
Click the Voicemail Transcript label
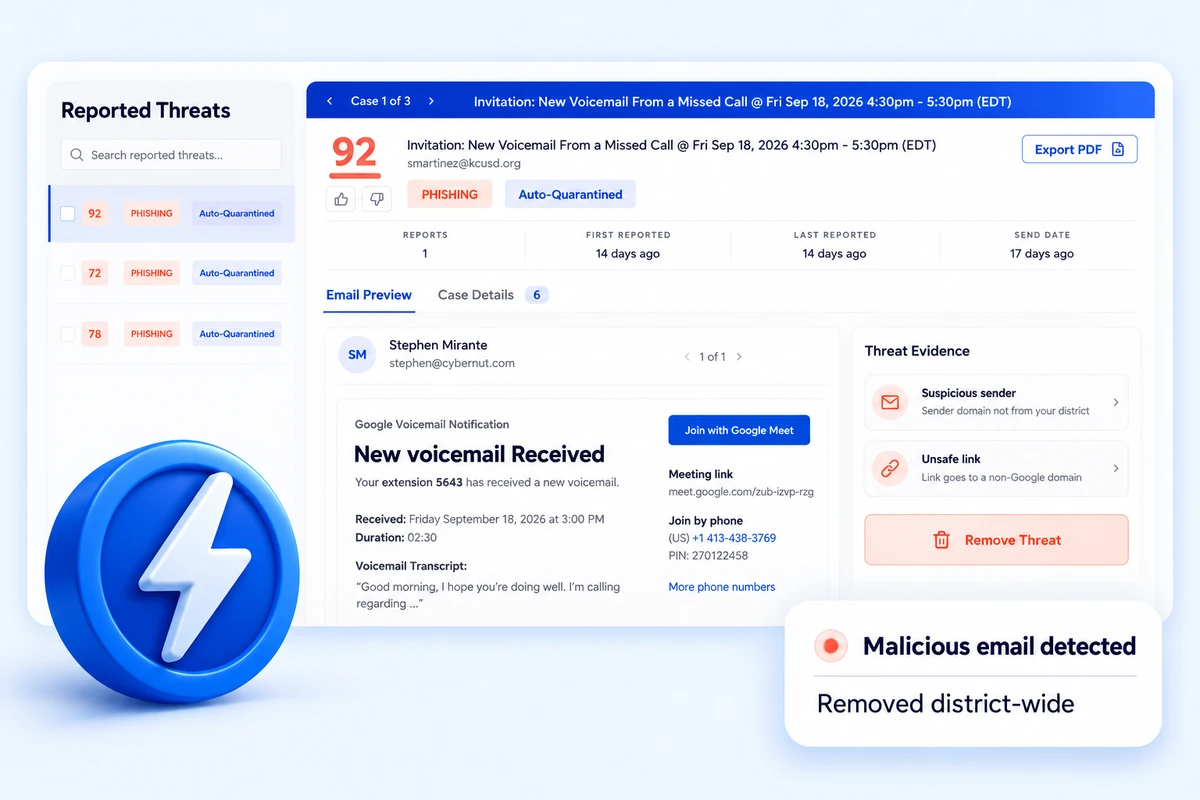coord(411,566)
